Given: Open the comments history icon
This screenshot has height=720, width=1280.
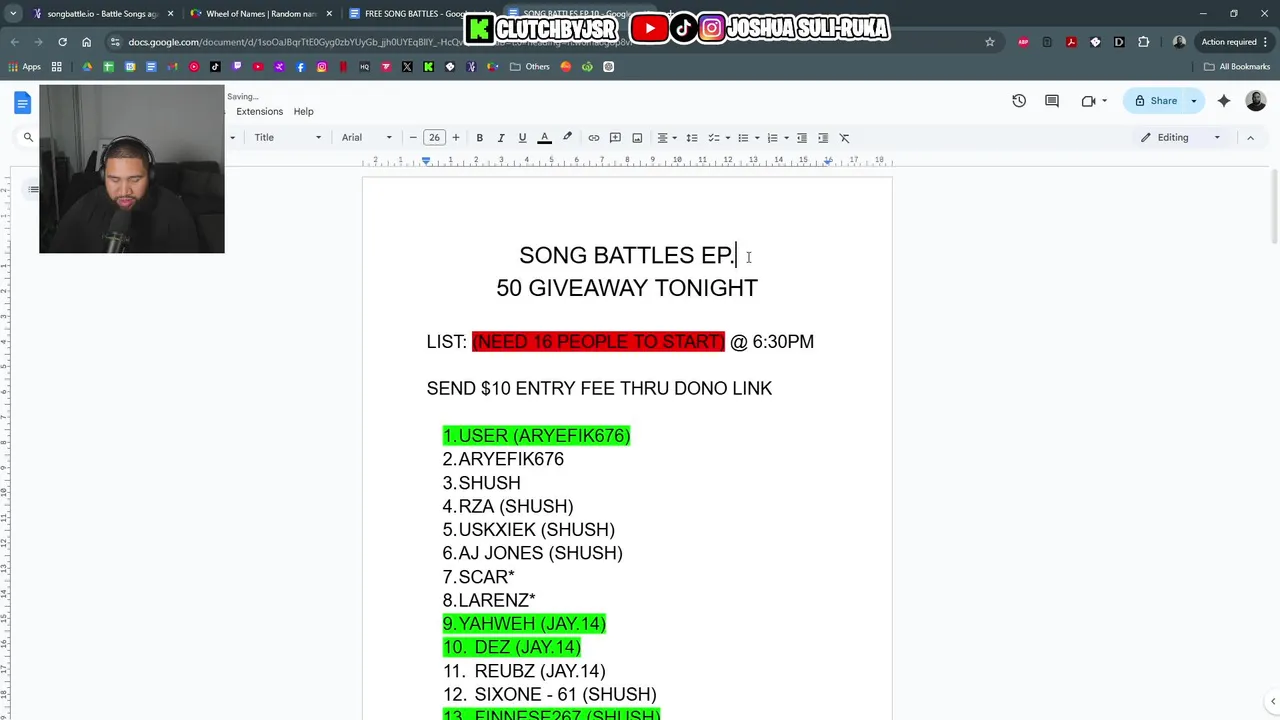Looking at the screenshot, I should pos(1052,100).
